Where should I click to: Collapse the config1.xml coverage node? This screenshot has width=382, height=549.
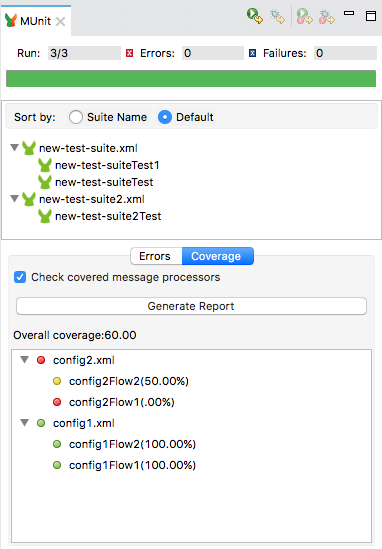click(x=25, y=423)
